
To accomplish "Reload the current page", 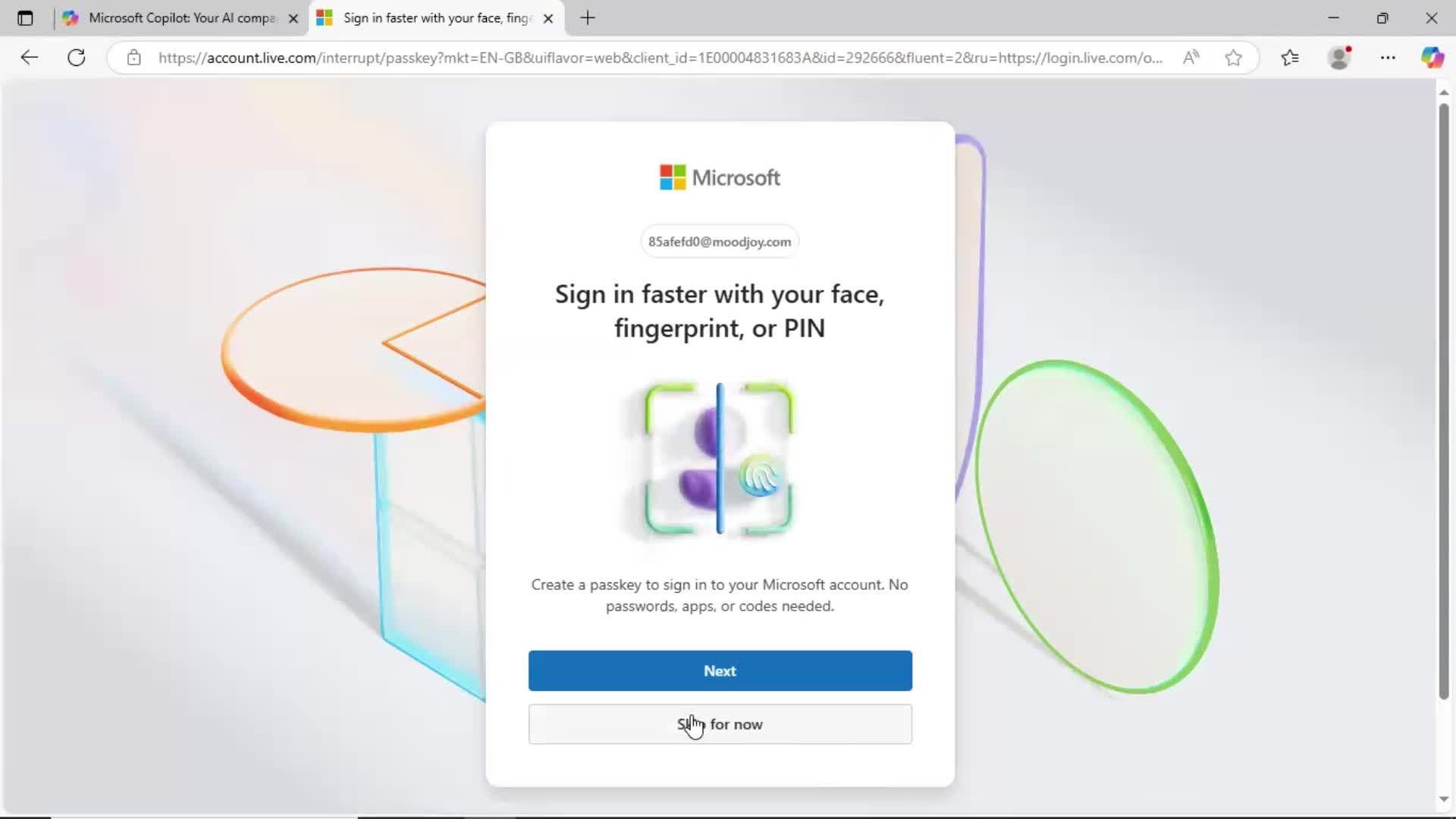I will [77, 58].
